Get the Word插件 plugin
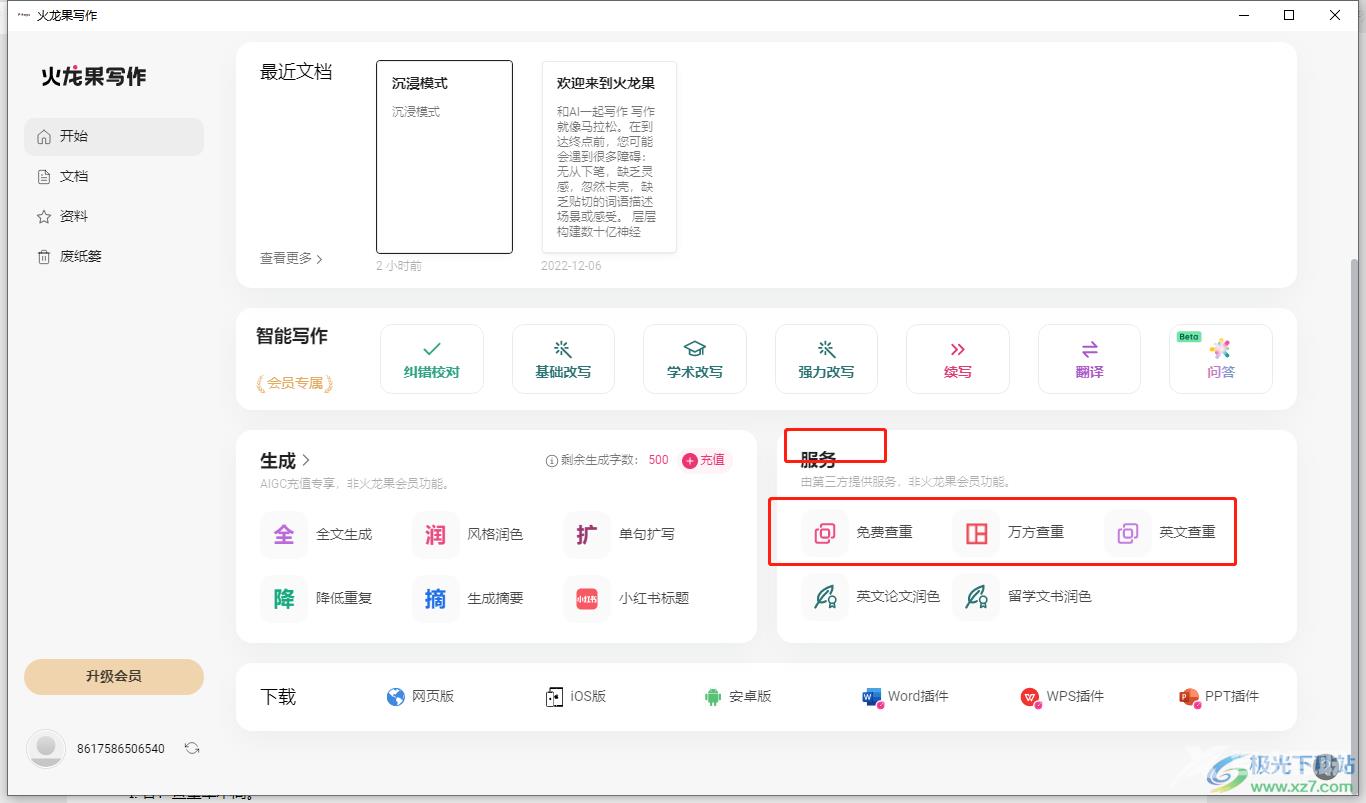This screenshot has width=1366, height=803. click(x=905, y=696)
